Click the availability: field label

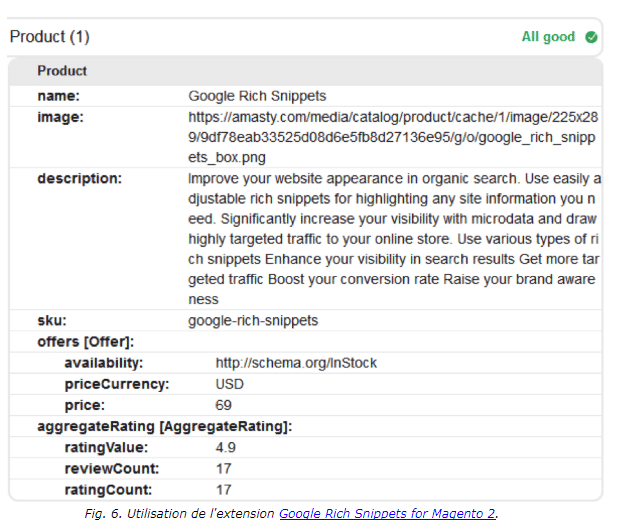(x=104, y=363)
